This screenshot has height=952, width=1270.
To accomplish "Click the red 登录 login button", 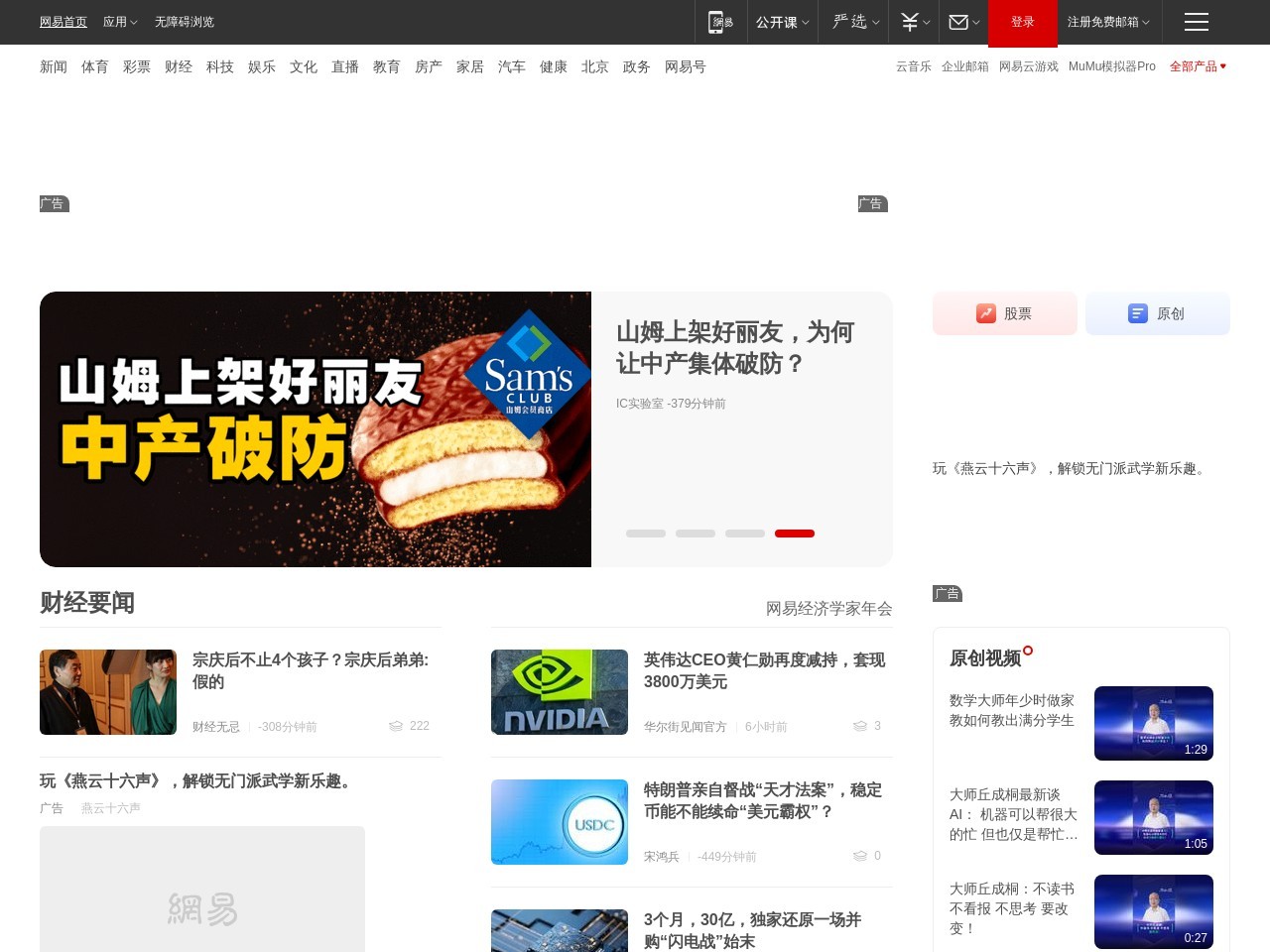I will (1022, 22).
